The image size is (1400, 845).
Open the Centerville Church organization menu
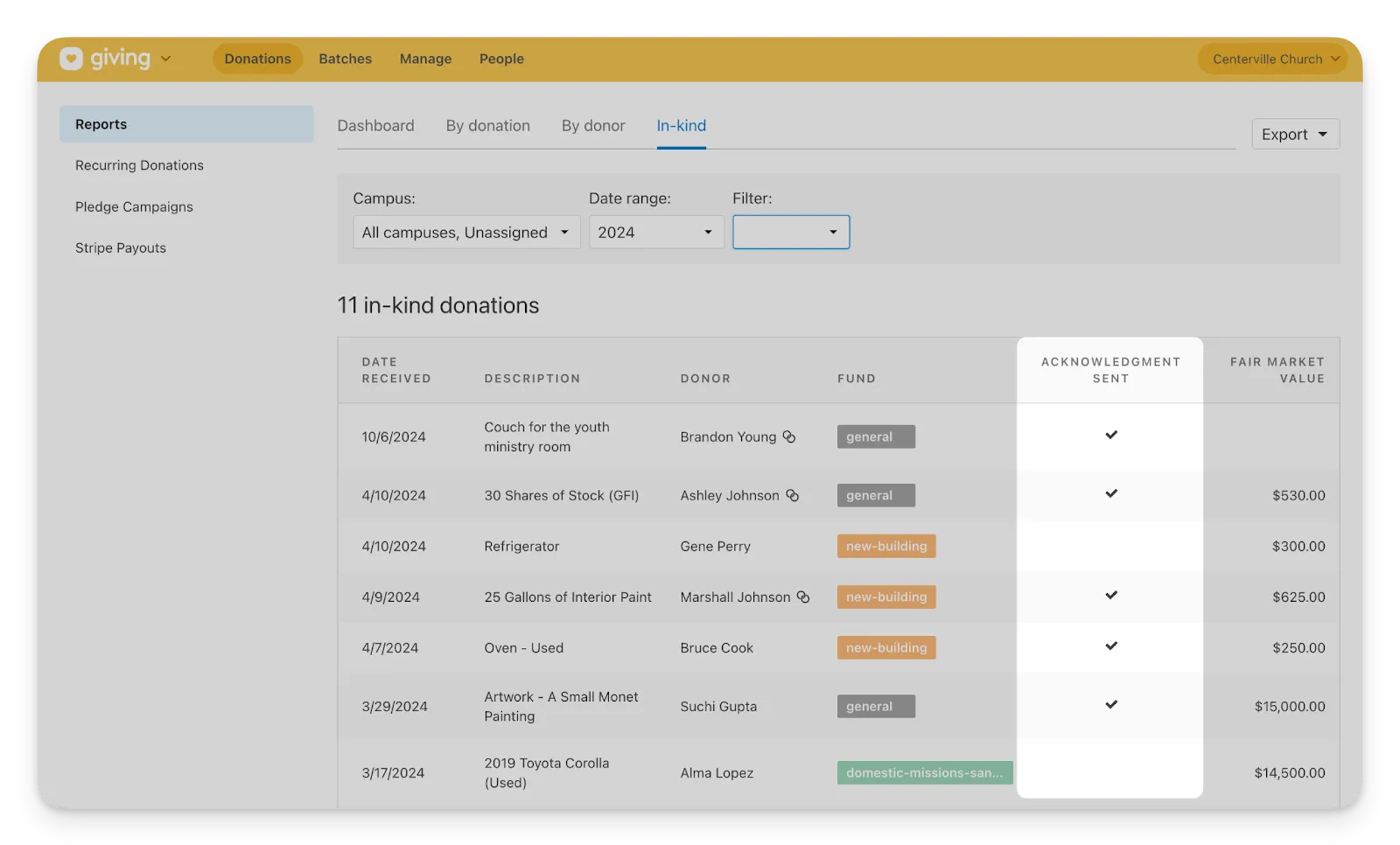pos(1272,59)
